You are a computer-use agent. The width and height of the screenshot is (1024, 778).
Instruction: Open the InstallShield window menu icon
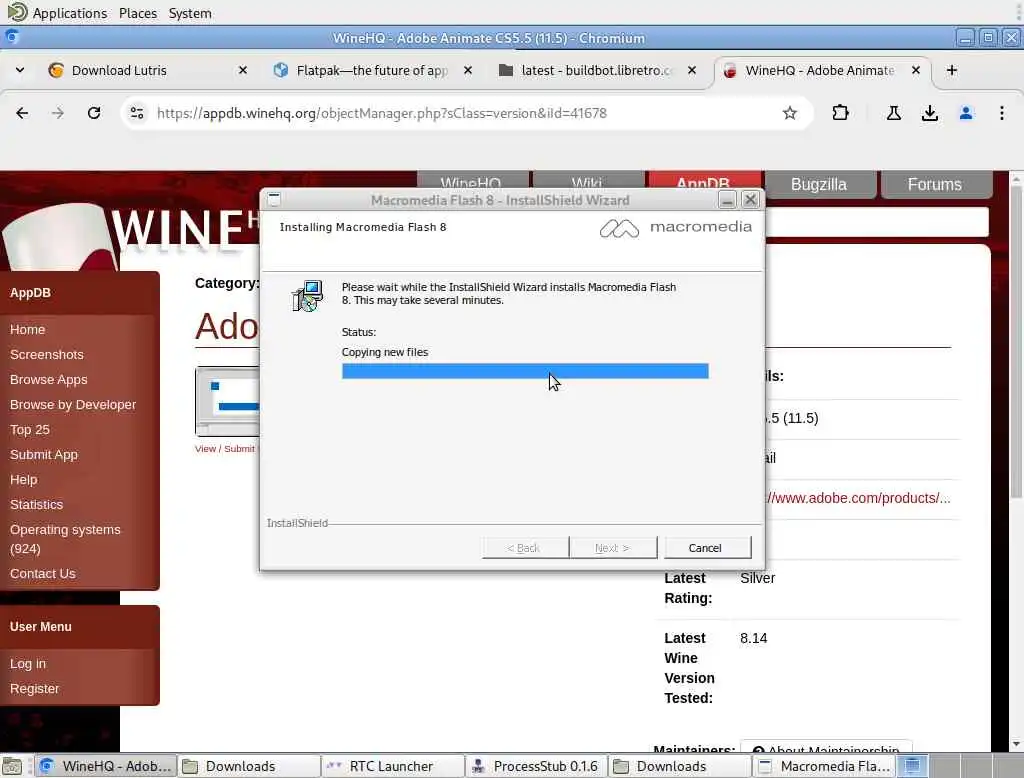[x=274, y=199]
